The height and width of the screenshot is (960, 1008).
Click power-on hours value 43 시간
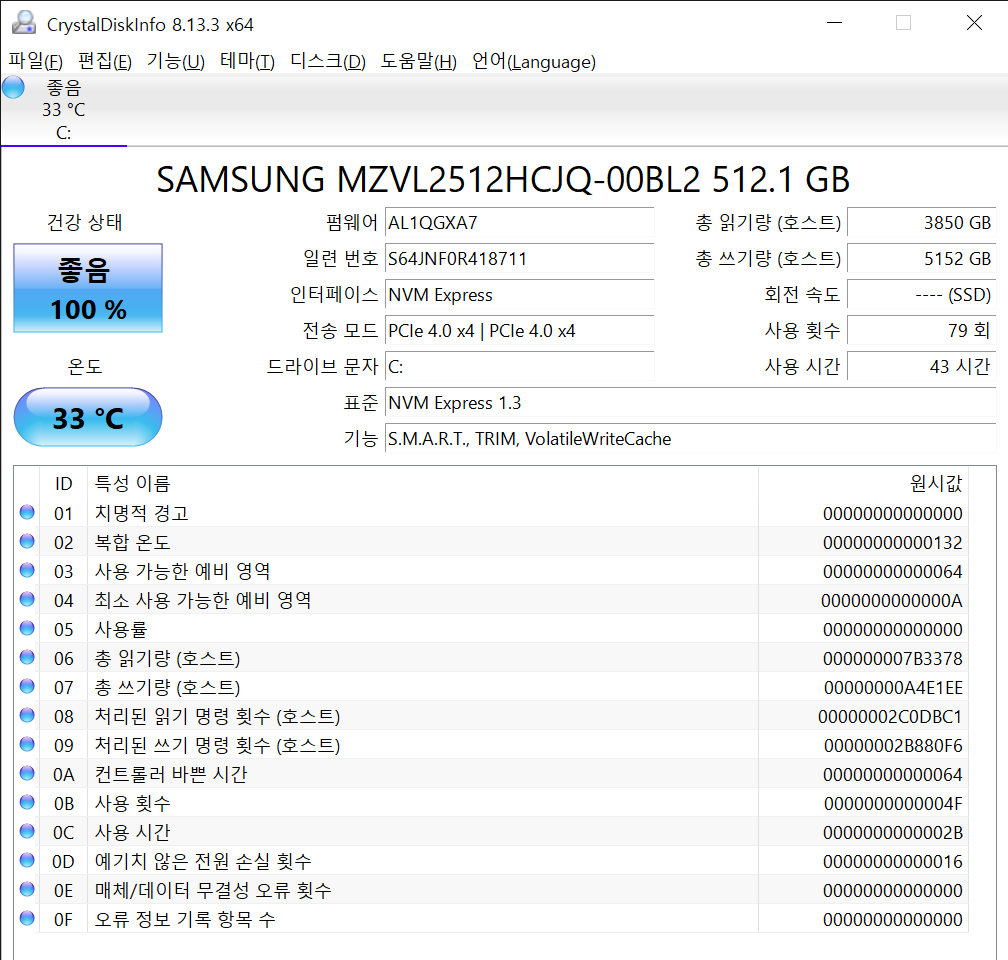click(x=922, y=367)
